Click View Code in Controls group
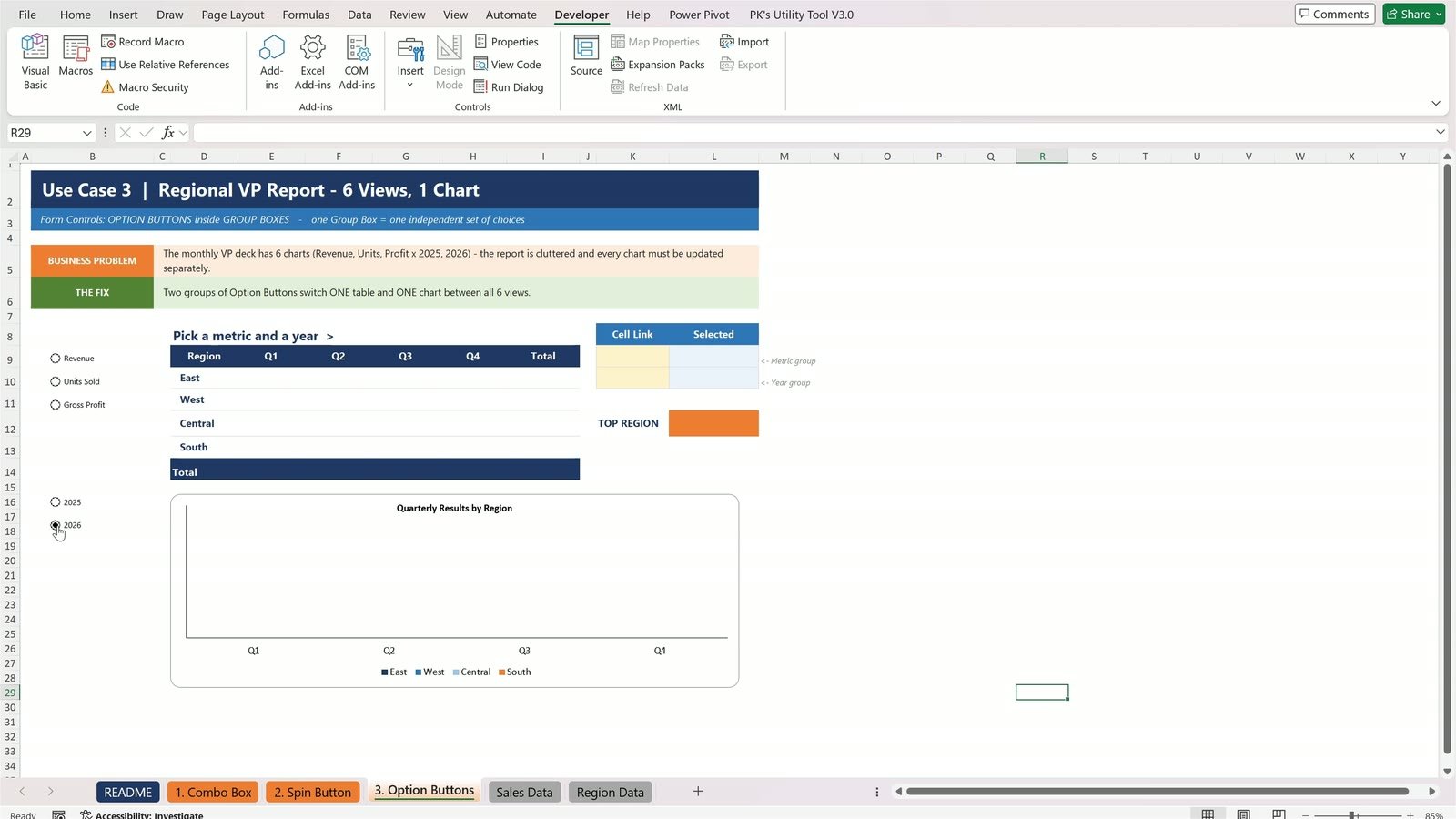The width and height of the screenshot is (1456, 819). [x=508, y=65]
